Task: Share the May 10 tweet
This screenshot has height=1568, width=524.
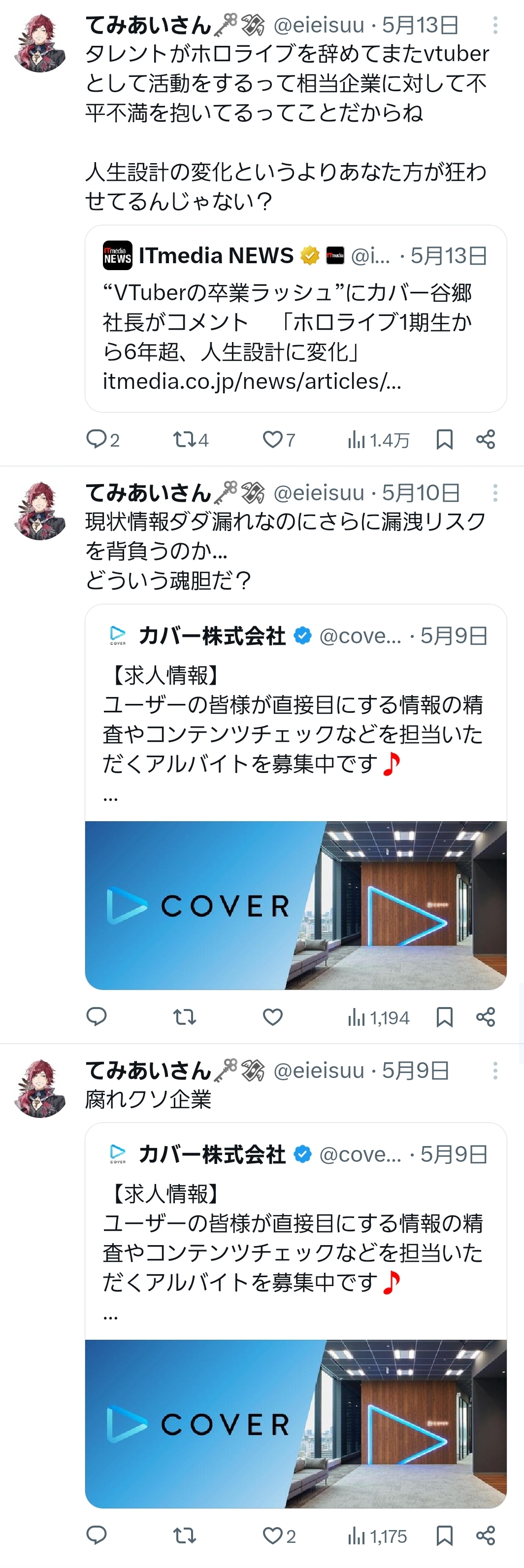Action: tap(486, 1017)
